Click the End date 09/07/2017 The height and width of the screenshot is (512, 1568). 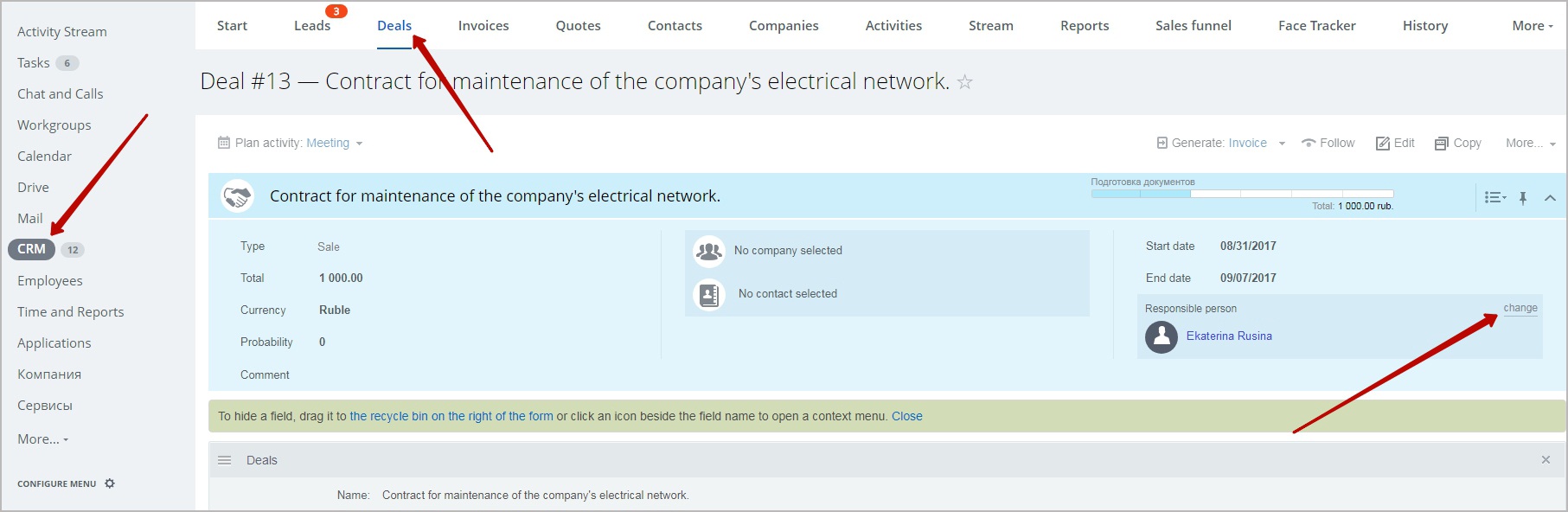point(1248,278)
